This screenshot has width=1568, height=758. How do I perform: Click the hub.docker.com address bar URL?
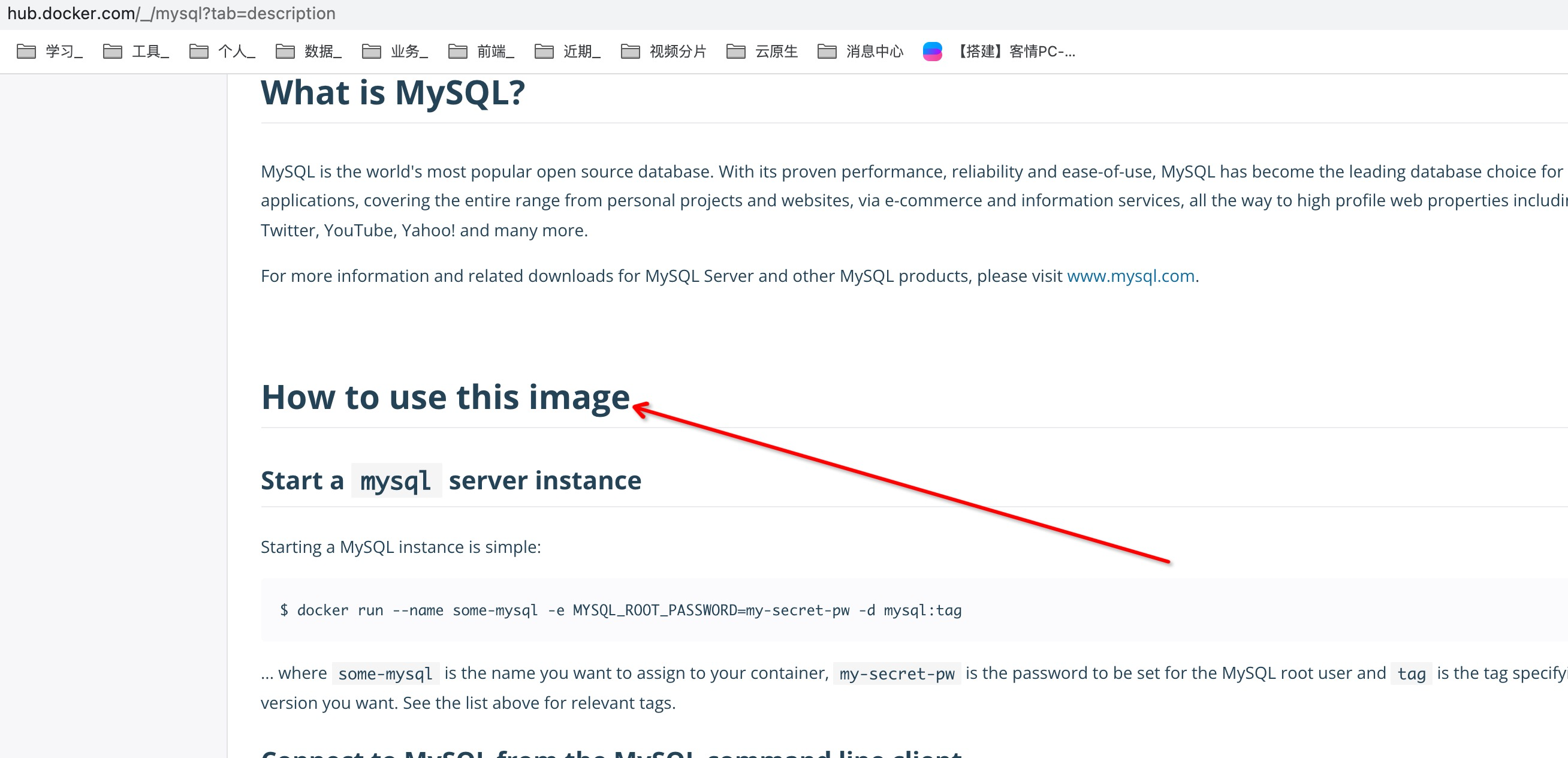click(171, 13)
